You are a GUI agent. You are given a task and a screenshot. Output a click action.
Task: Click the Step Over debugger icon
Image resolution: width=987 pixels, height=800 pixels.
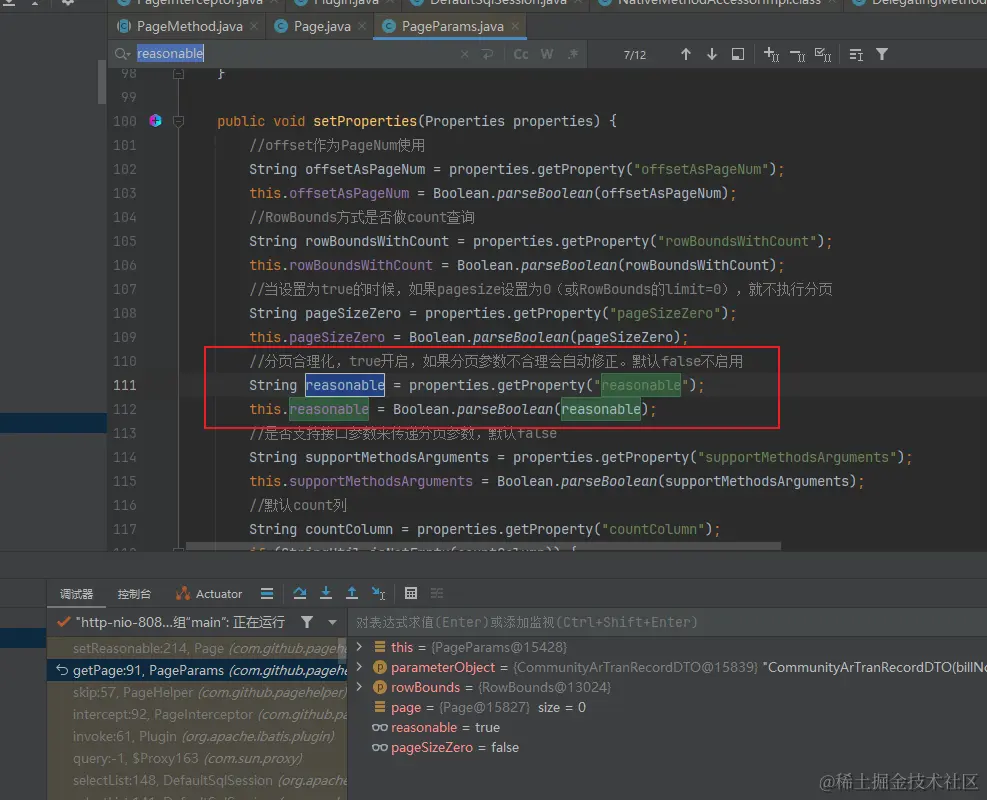[298, 593]
